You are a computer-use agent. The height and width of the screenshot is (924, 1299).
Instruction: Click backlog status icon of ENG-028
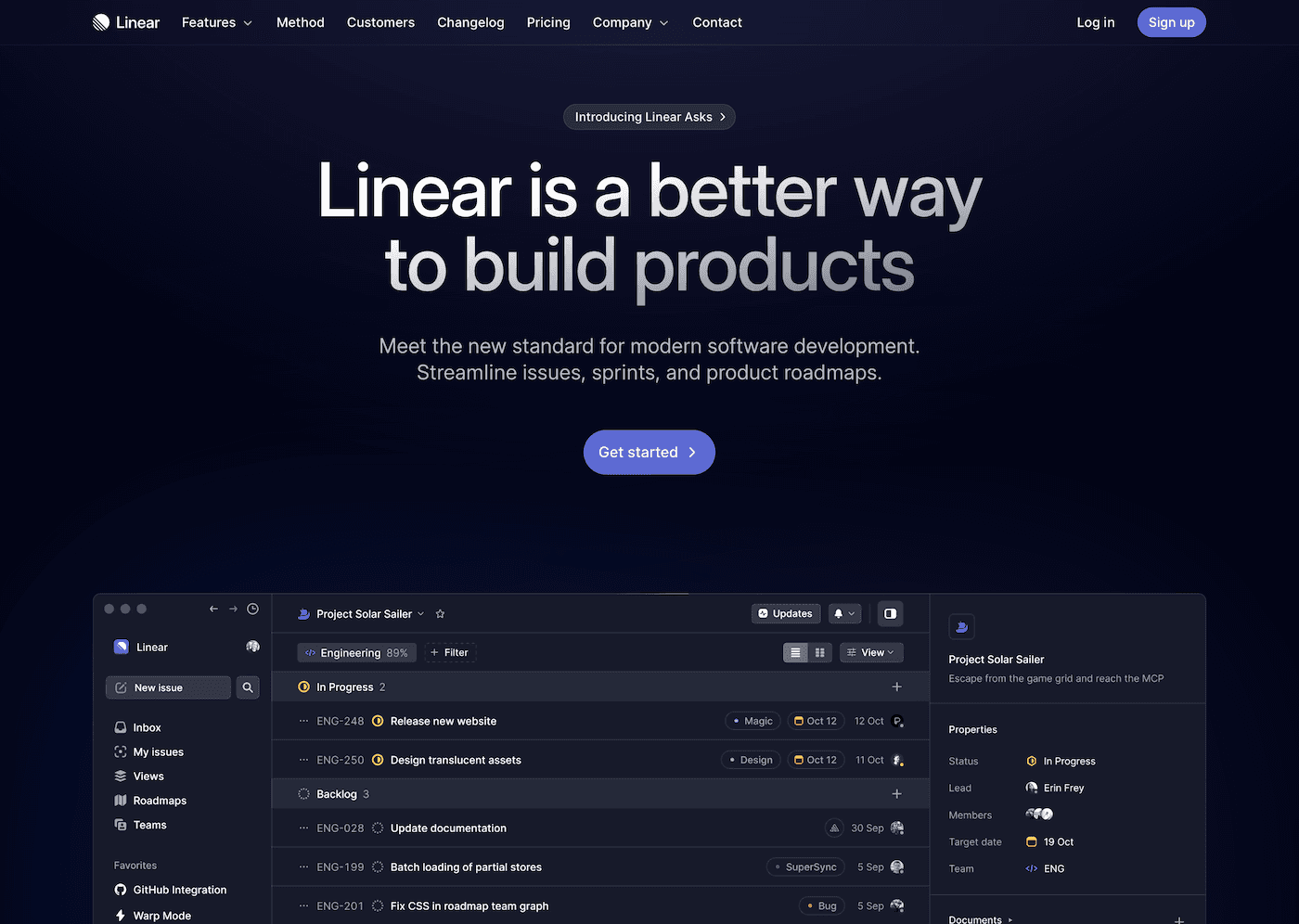click(378, 828)
